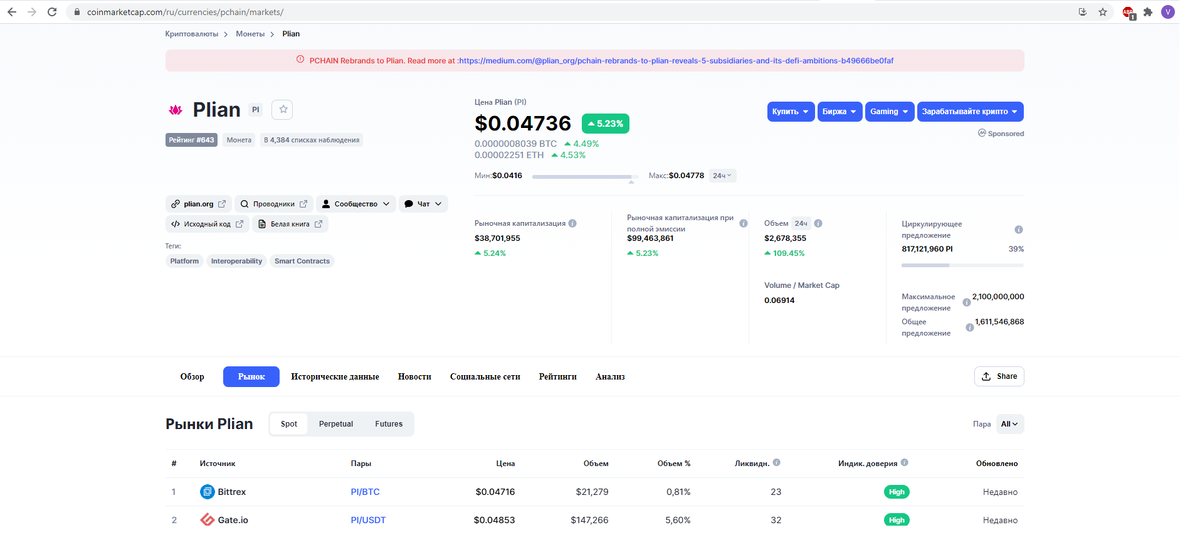Viewport: 1200px width, 547px height.
Task: Open the Проводники explorers link
Action: point(274,204)
